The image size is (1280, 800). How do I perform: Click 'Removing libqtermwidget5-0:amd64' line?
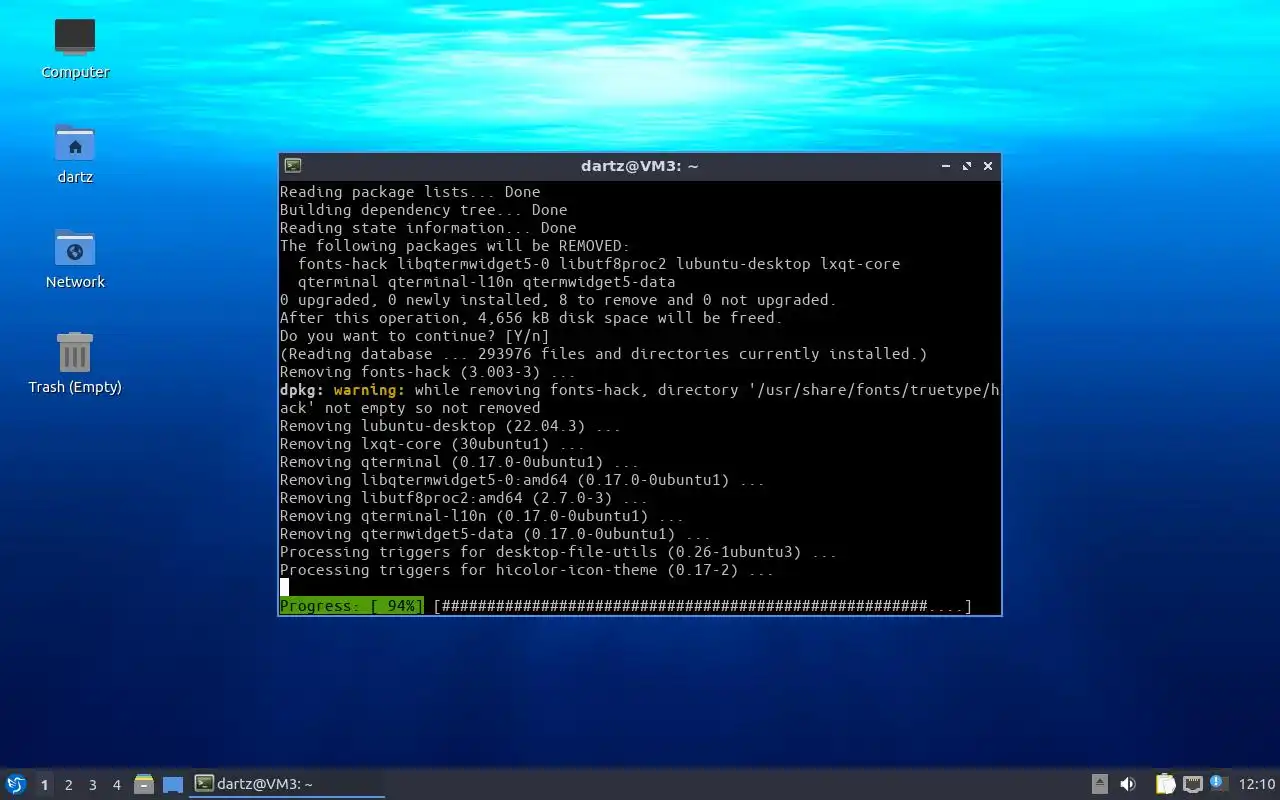pos(522,480)
